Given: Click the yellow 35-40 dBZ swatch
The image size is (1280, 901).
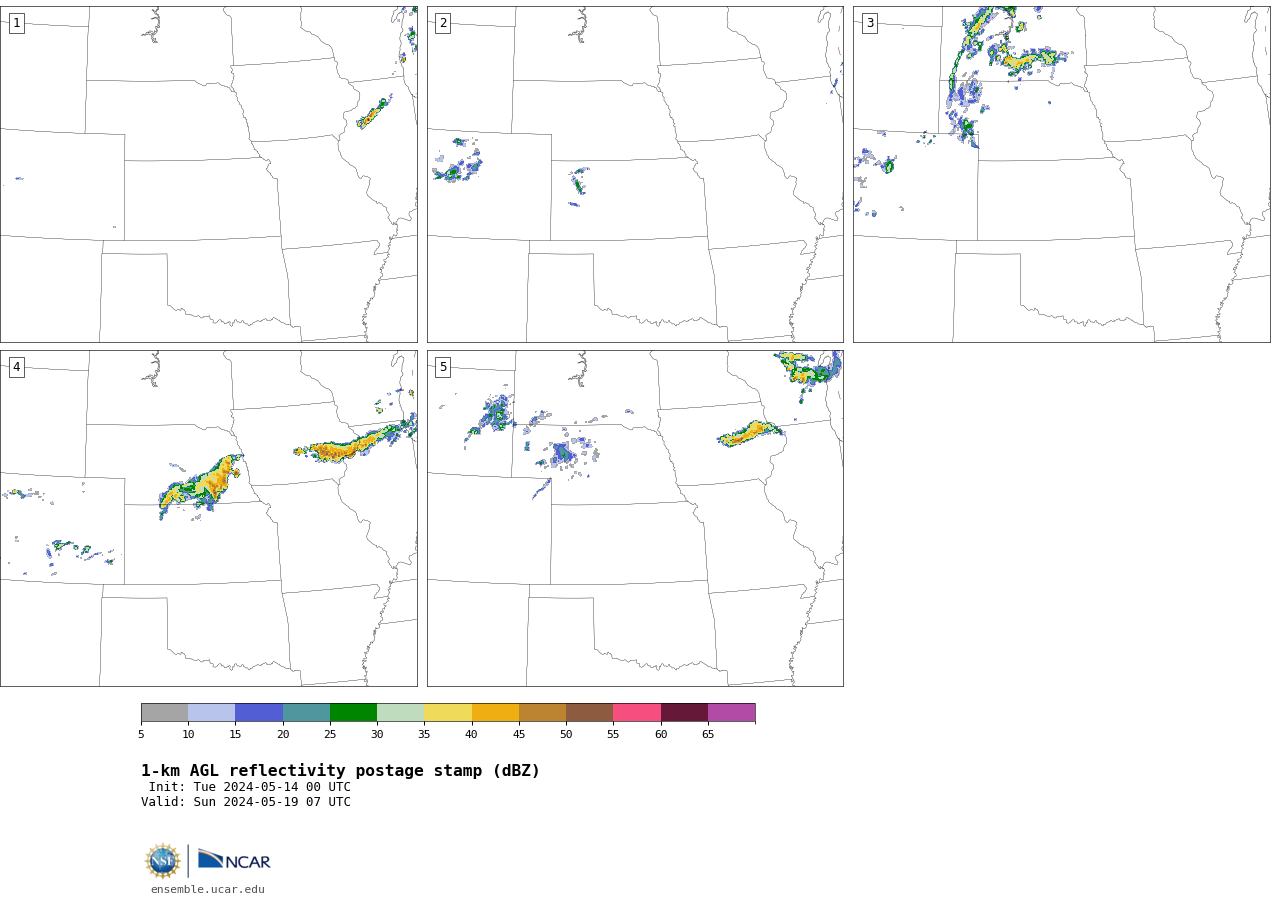Looking at the screenshot, I should (448, 713).
